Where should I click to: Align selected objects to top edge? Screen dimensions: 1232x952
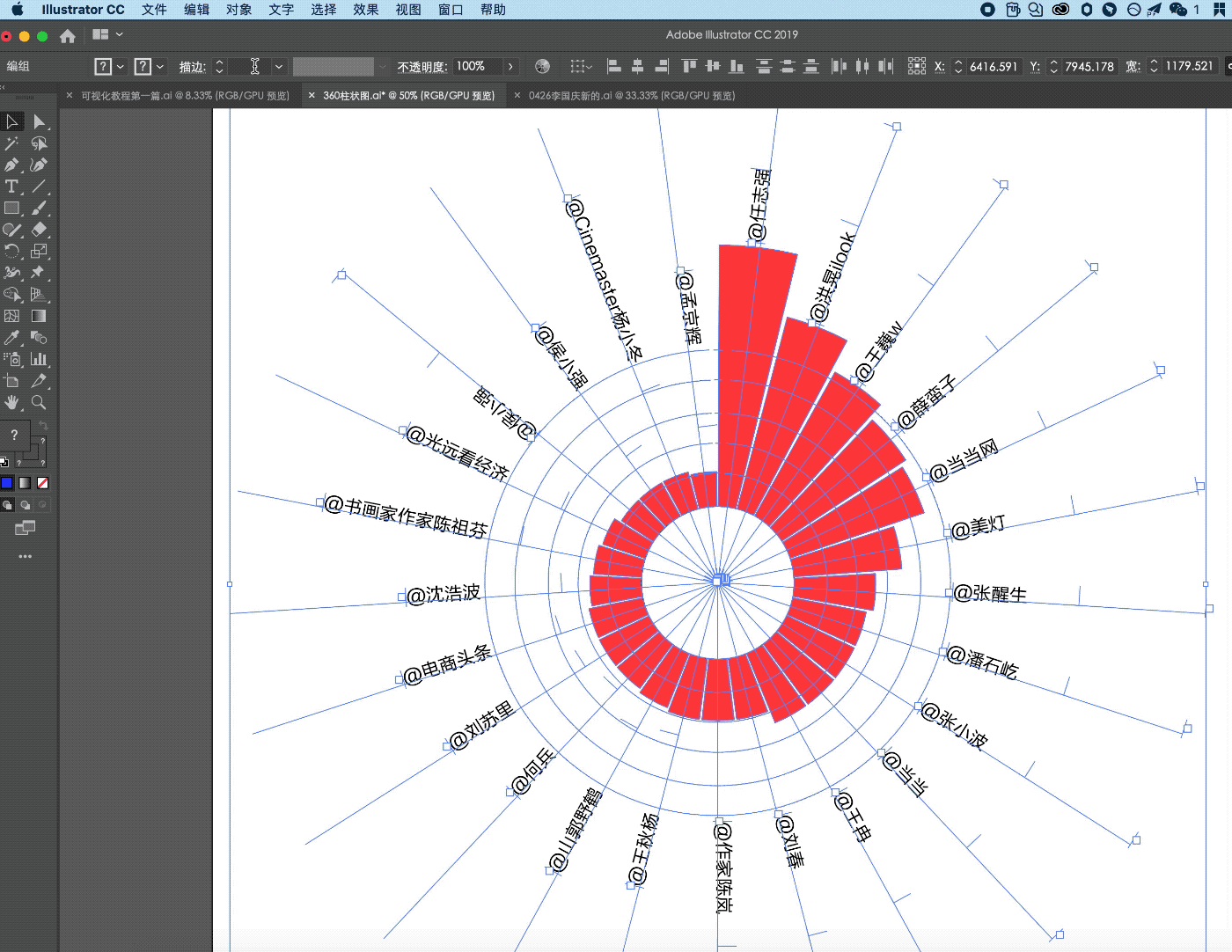coord(690,66)
